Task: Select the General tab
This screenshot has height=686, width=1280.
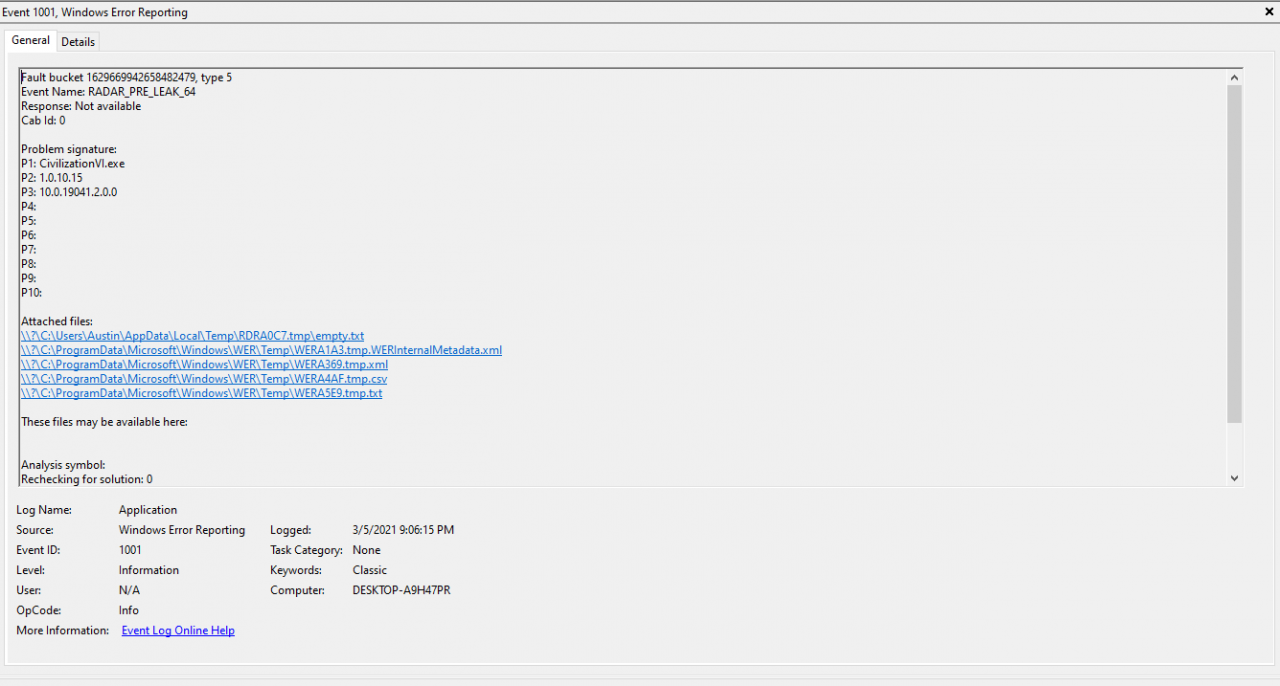Action: click(x=30, y=41)
